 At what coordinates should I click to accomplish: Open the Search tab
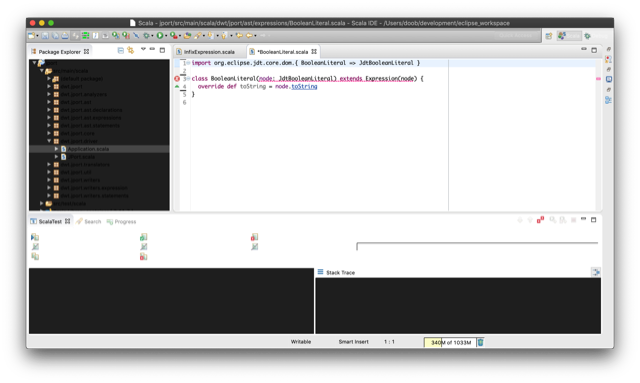click(89, 221)
